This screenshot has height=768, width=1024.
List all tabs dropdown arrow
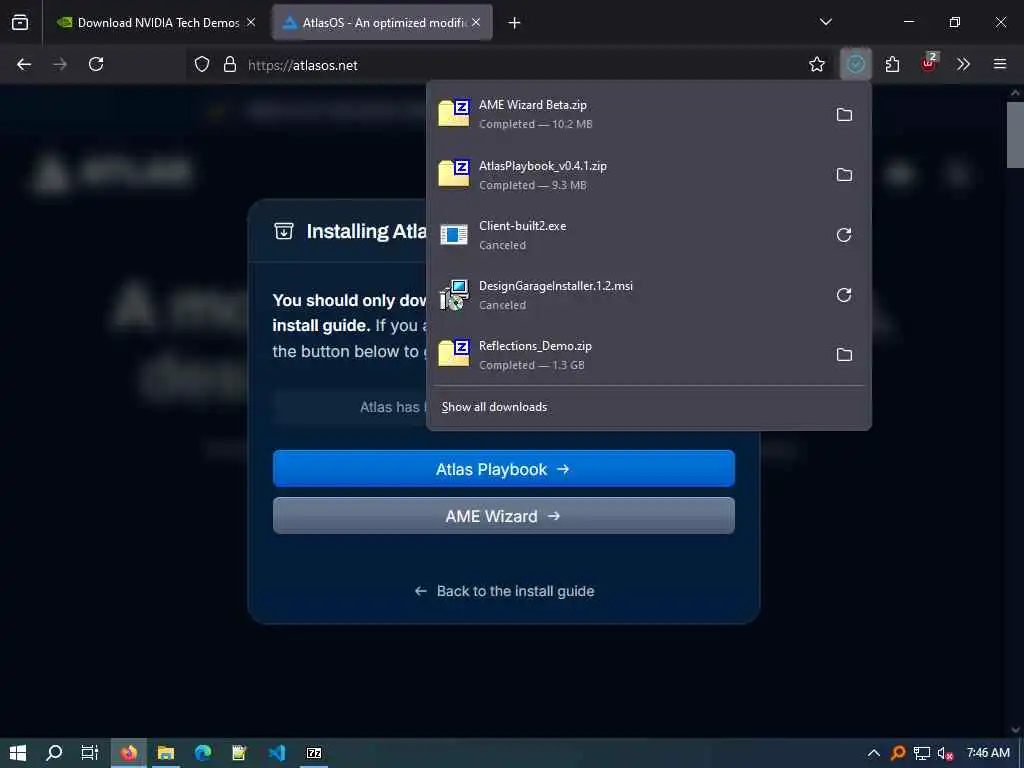tap(825, 22)
